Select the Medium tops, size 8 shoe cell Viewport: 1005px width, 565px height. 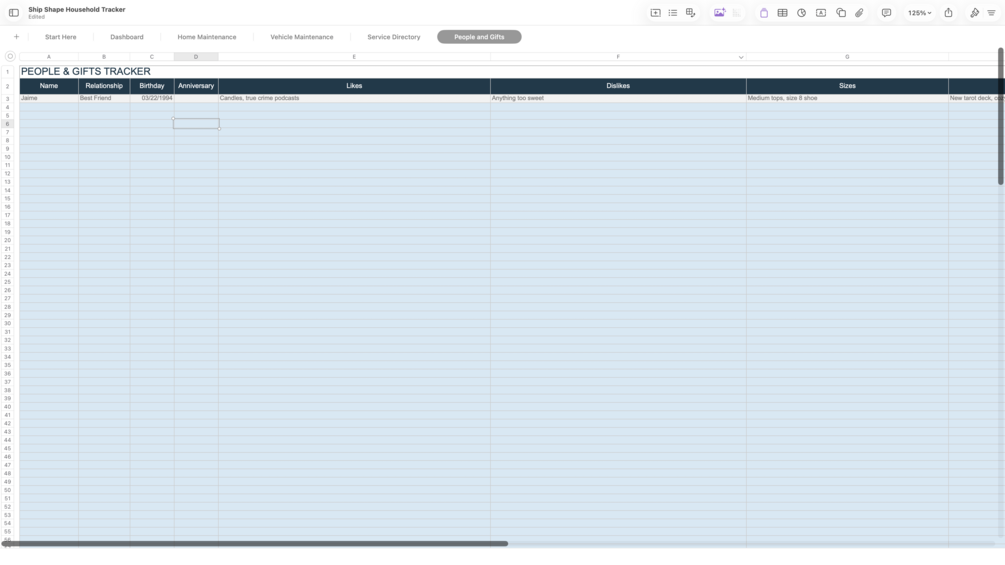(847, 99)
